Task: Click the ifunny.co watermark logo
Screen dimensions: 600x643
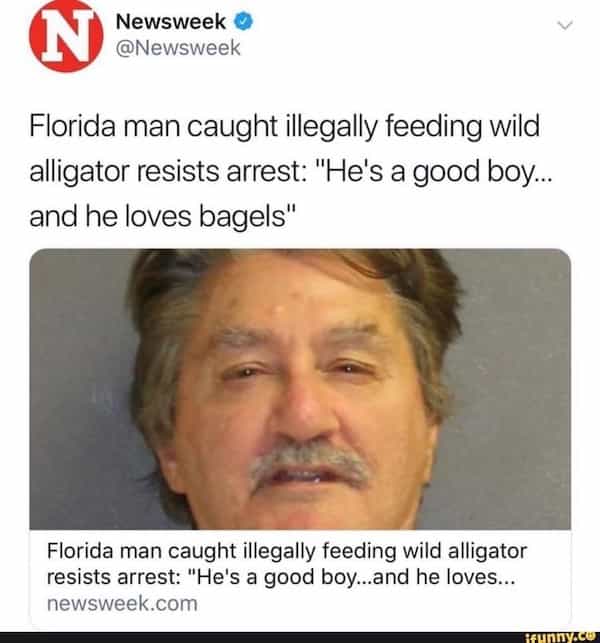Action: coord(561,637)
